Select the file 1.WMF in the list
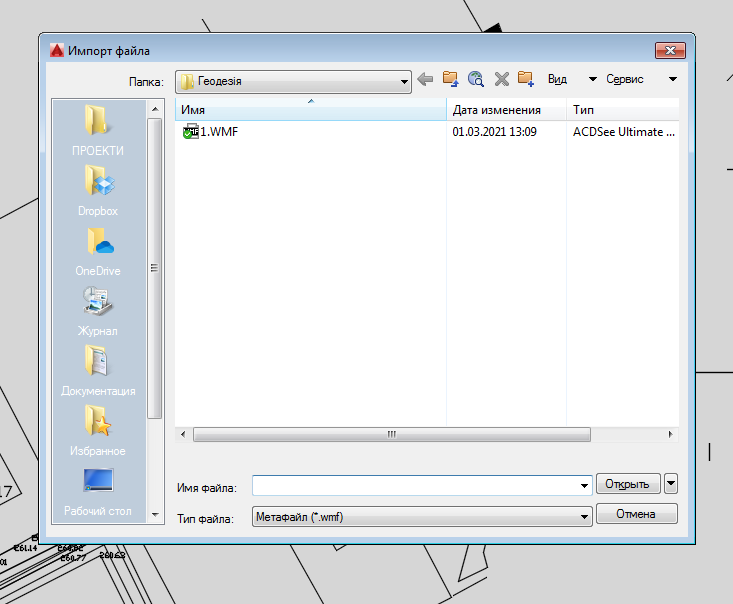Image resolution: width=733 pixels, height=604 pixels. 218,131
